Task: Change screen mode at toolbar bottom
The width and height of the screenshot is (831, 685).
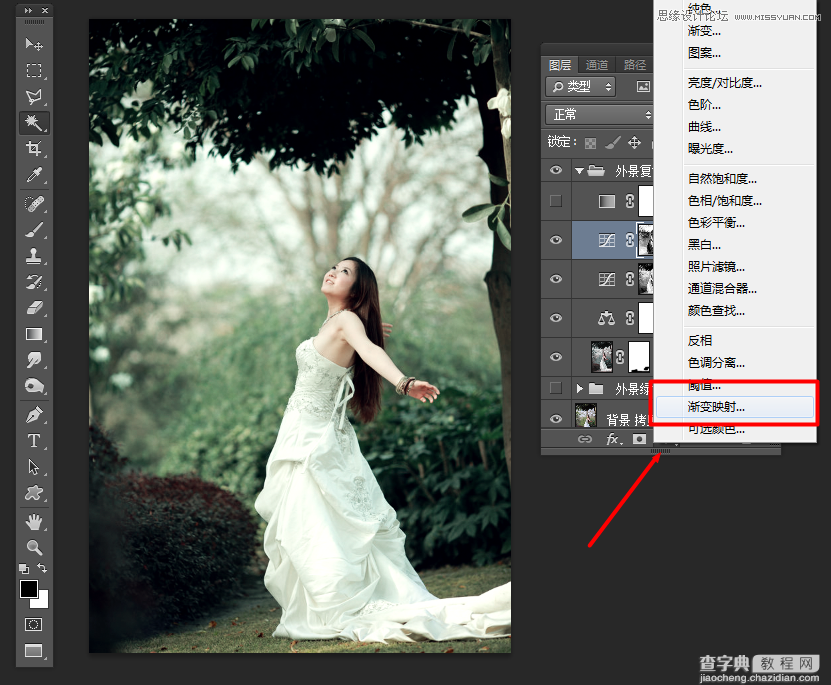Action: click(34, 651)
